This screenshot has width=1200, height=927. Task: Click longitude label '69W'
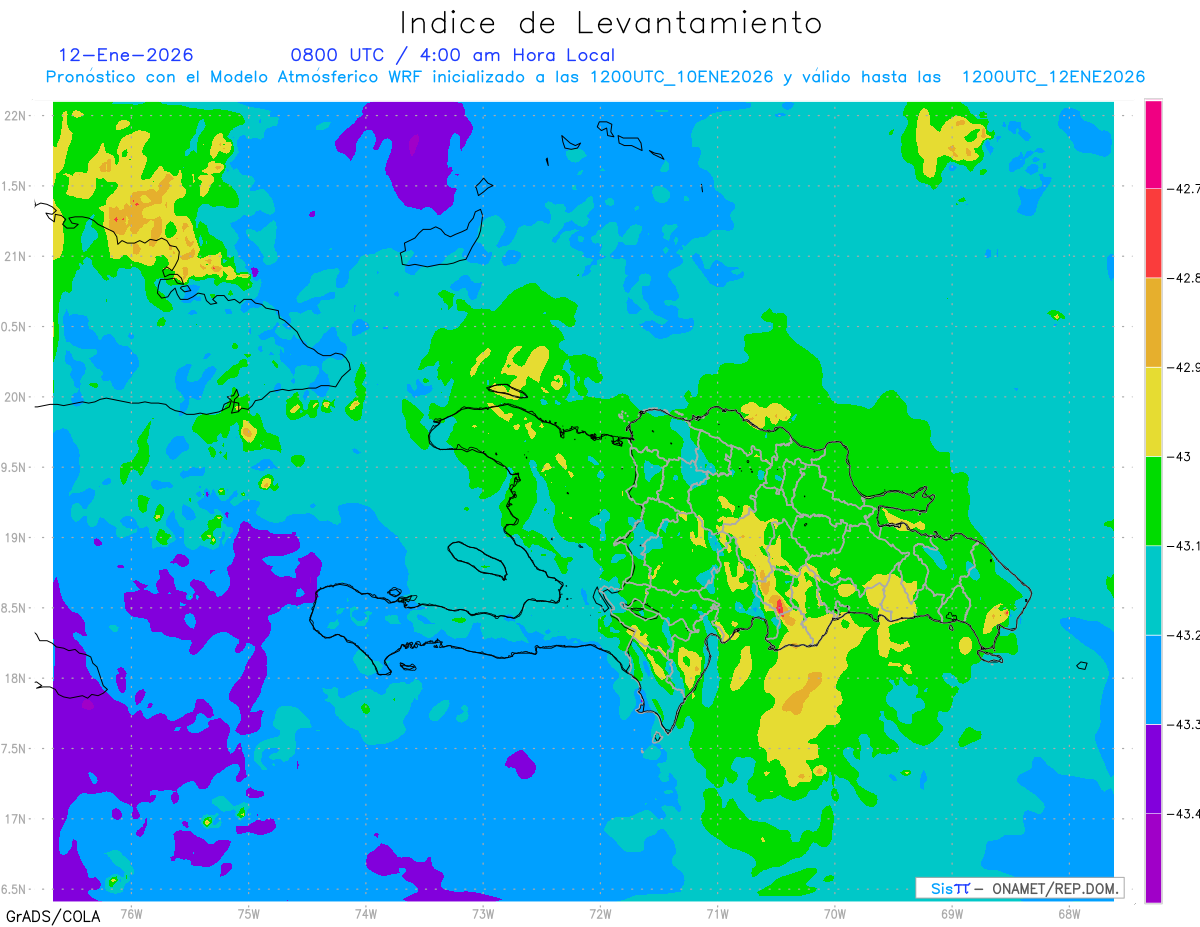(952, 913)
